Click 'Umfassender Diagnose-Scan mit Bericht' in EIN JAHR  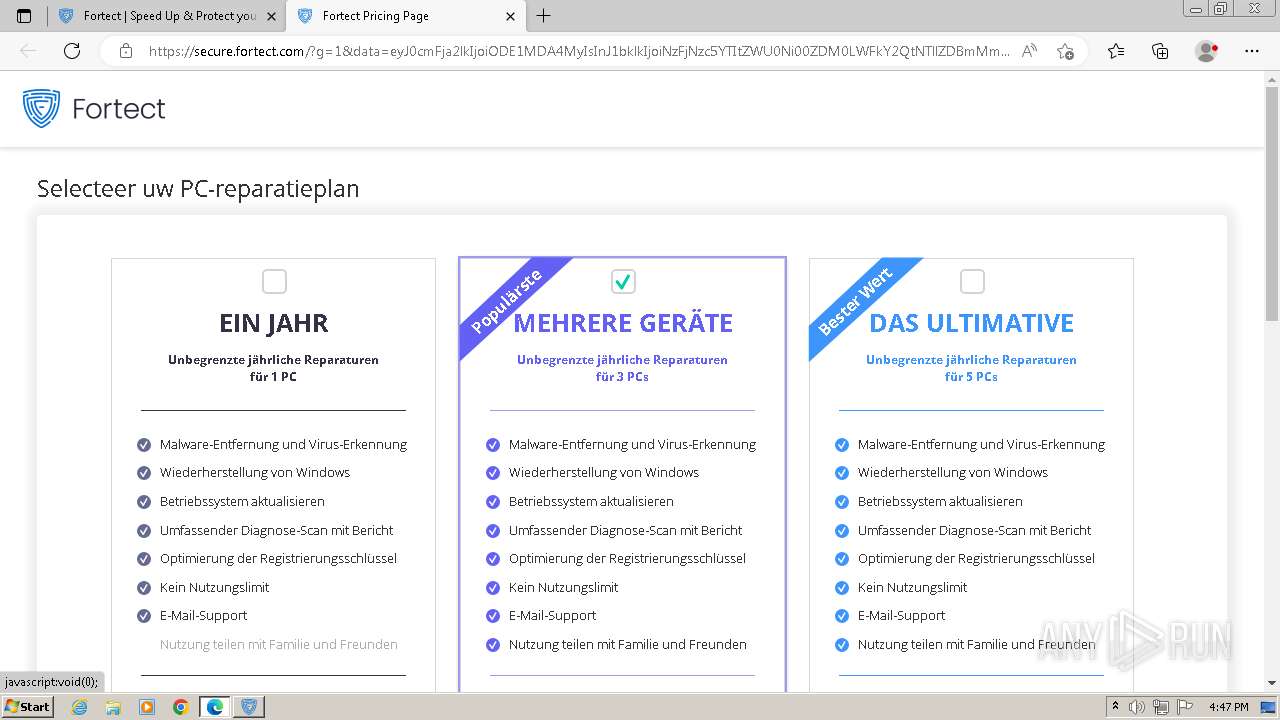pyautogui.click(x=276, y=530)
